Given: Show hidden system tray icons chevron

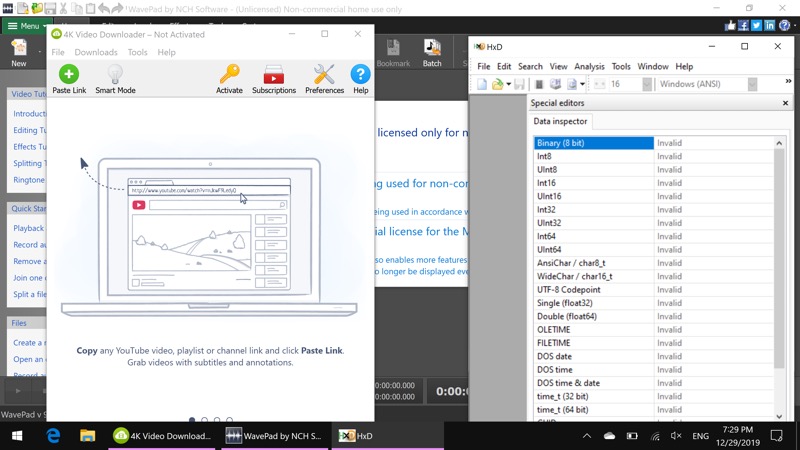Looking at the screenshot, I should (587, 436).
